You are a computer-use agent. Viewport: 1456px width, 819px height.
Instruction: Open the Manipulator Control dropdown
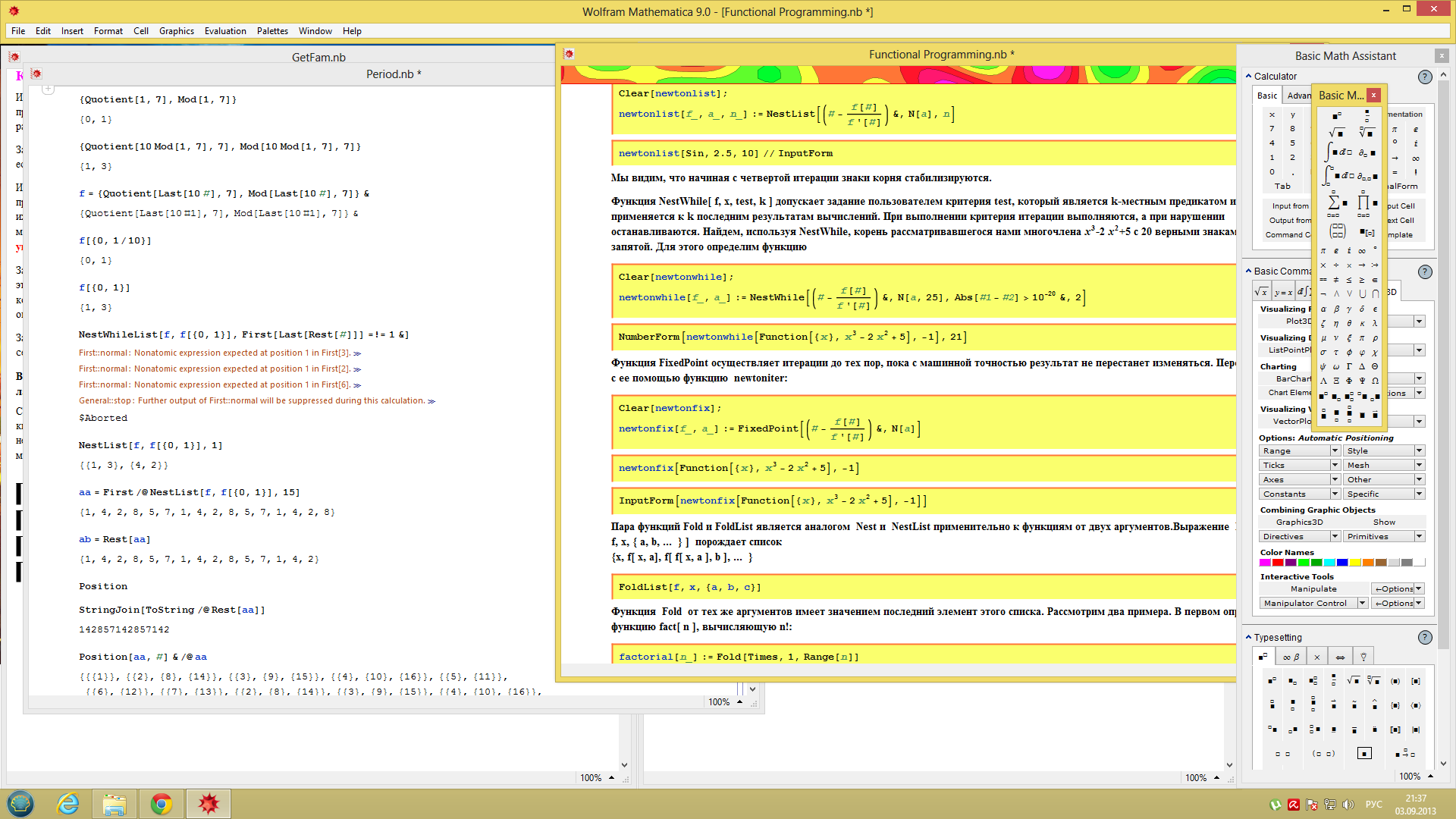pos(1313,603)
